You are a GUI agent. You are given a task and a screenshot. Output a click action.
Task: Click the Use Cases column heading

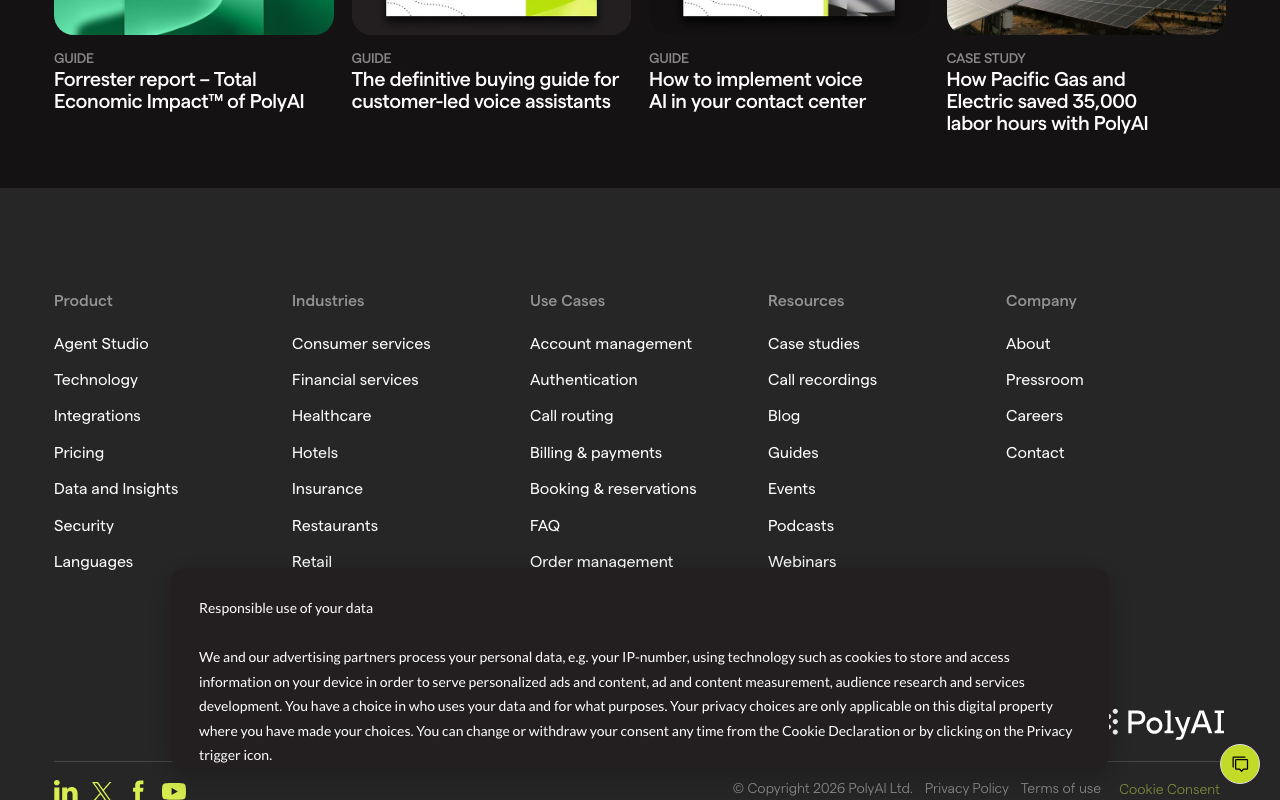[x=567, y=301]
